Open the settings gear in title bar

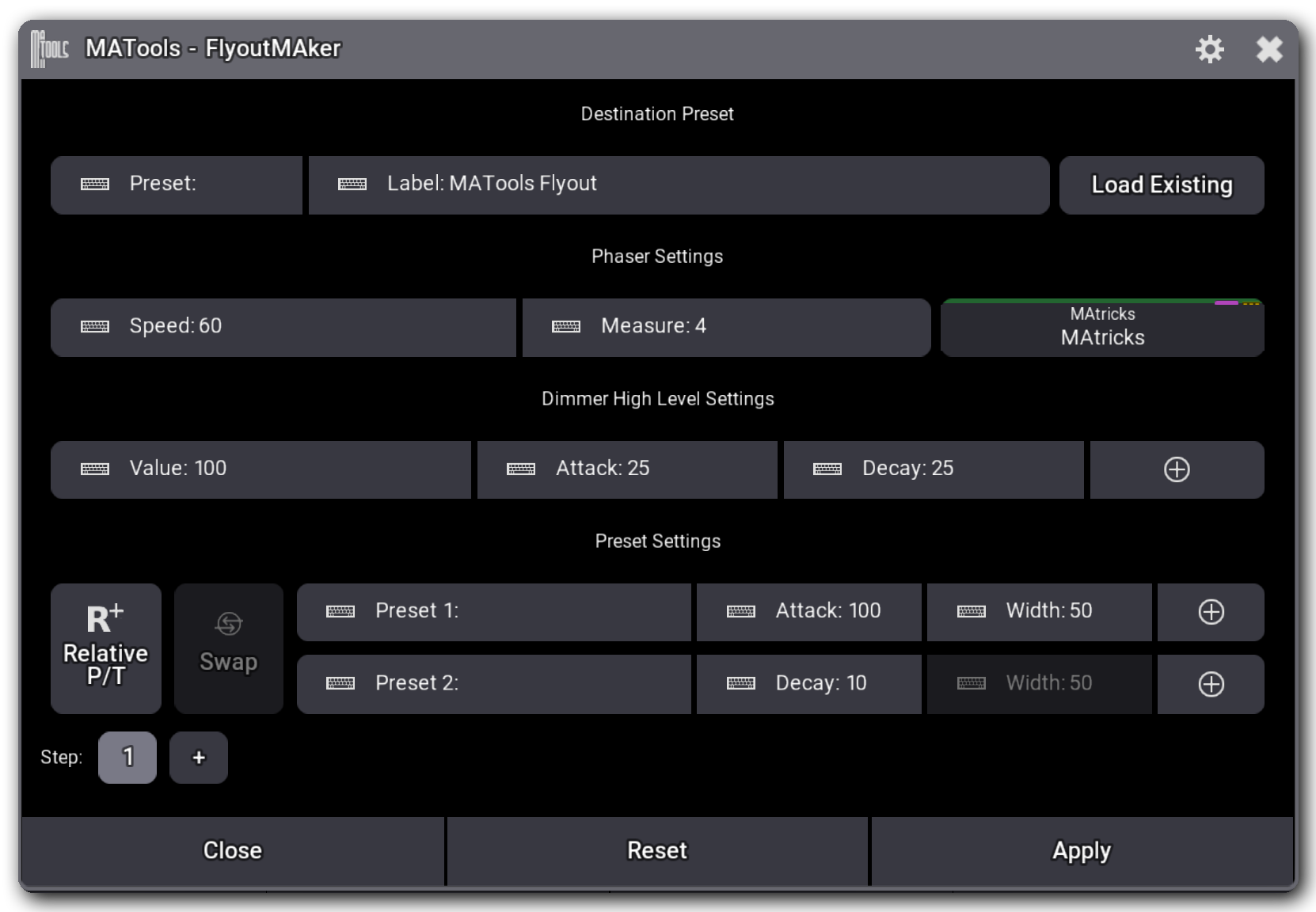[x=1209, y=49]
